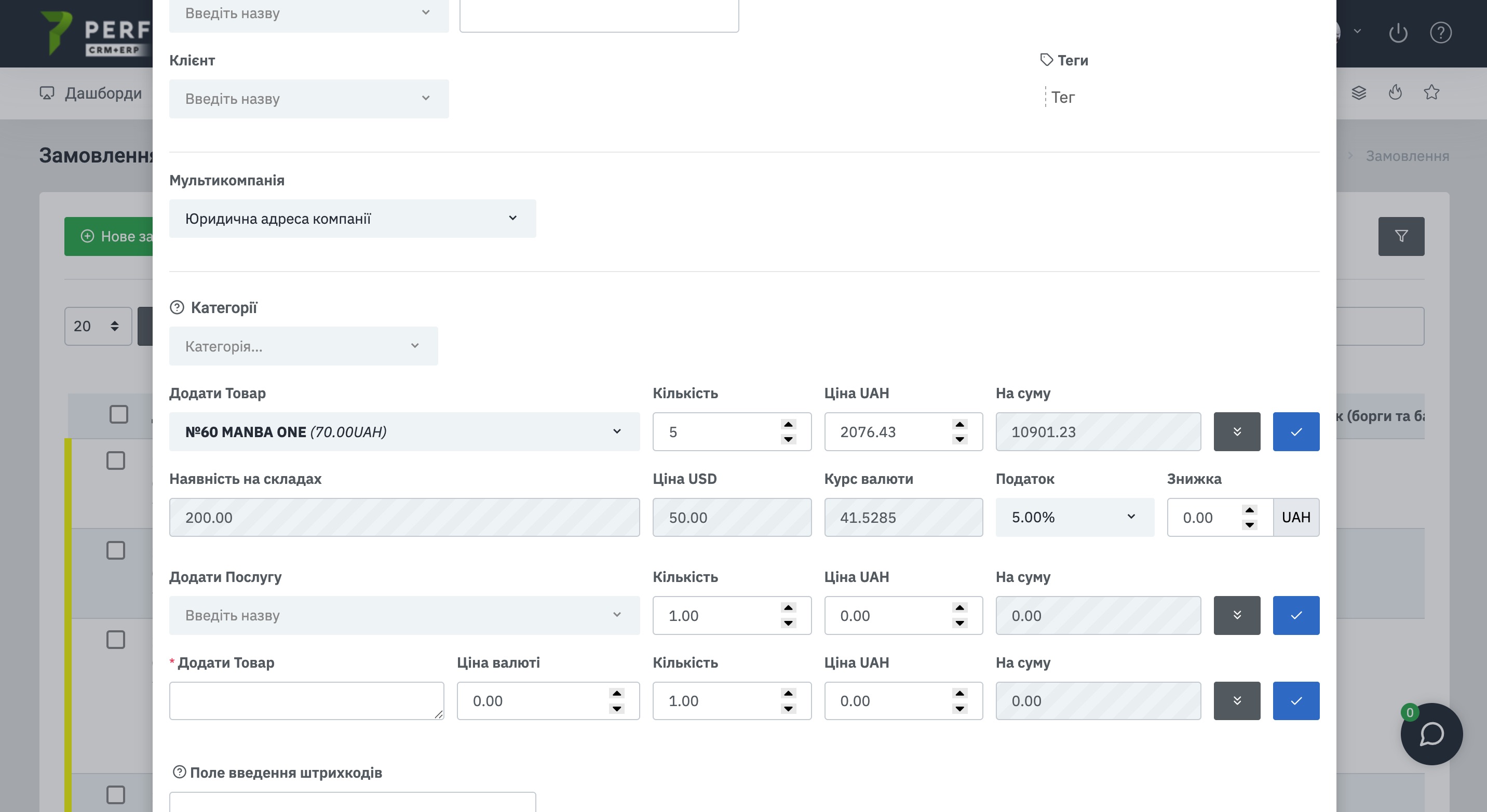
Task: Click the green Нове замовлення button
Action: coord(109,236)
